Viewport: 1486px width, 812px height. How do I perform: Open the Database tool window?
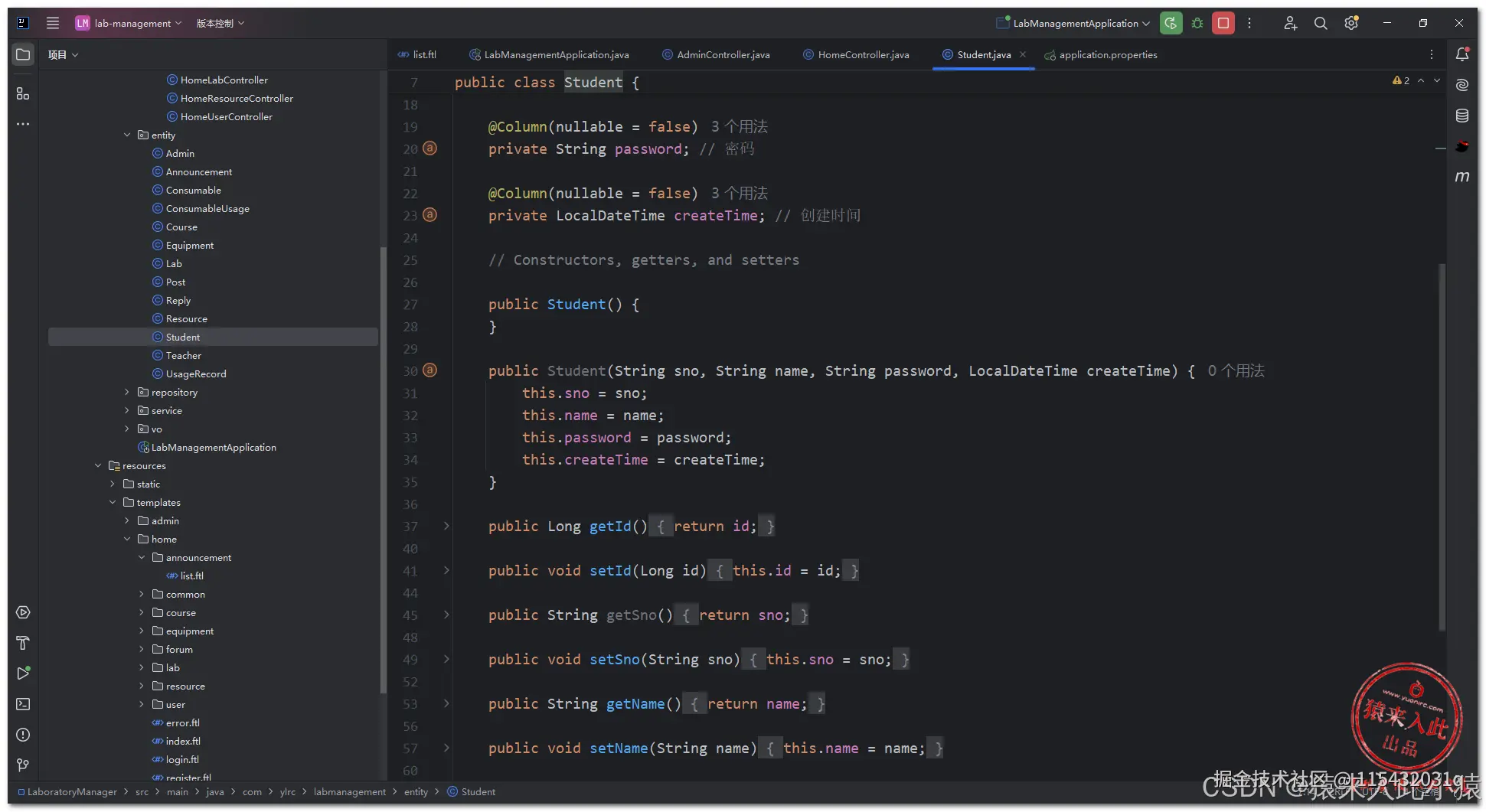(1462, 116)
